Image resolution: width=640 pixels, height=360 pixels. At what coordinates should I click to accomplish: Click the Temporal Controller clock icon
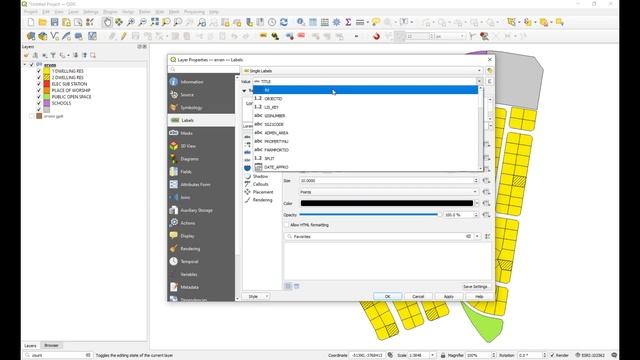pyautogui.click(x=272, y=22)
